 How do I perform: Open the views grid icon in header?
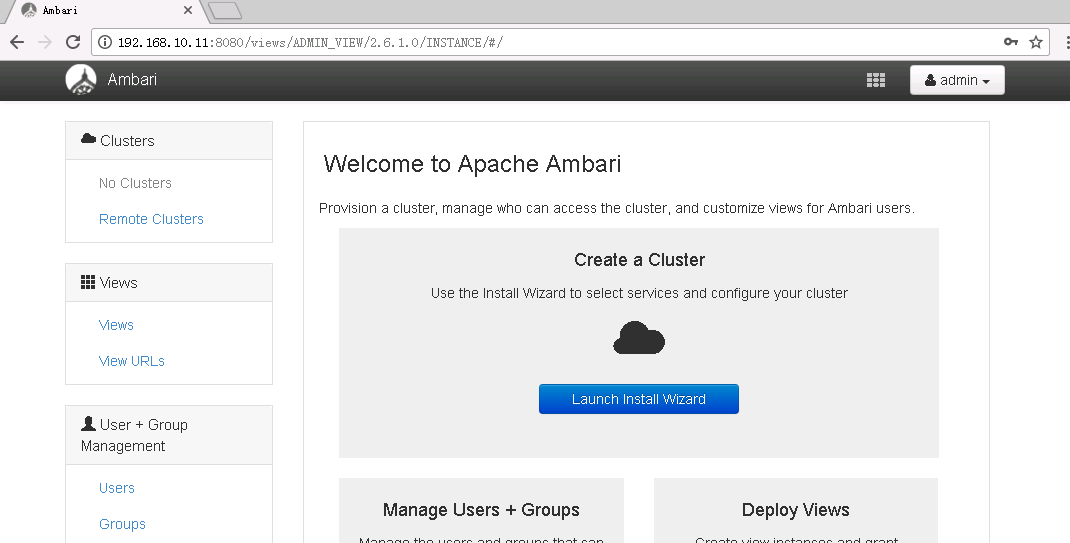tap(876, 80)
